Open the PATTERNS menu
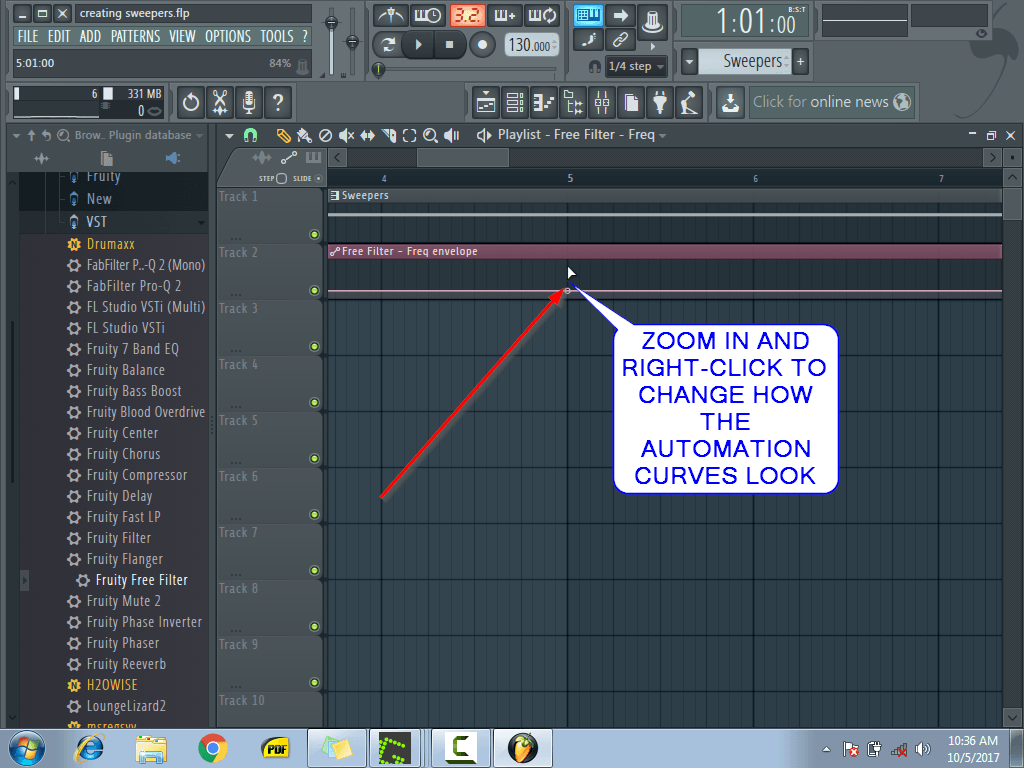 tap(135, 37)
